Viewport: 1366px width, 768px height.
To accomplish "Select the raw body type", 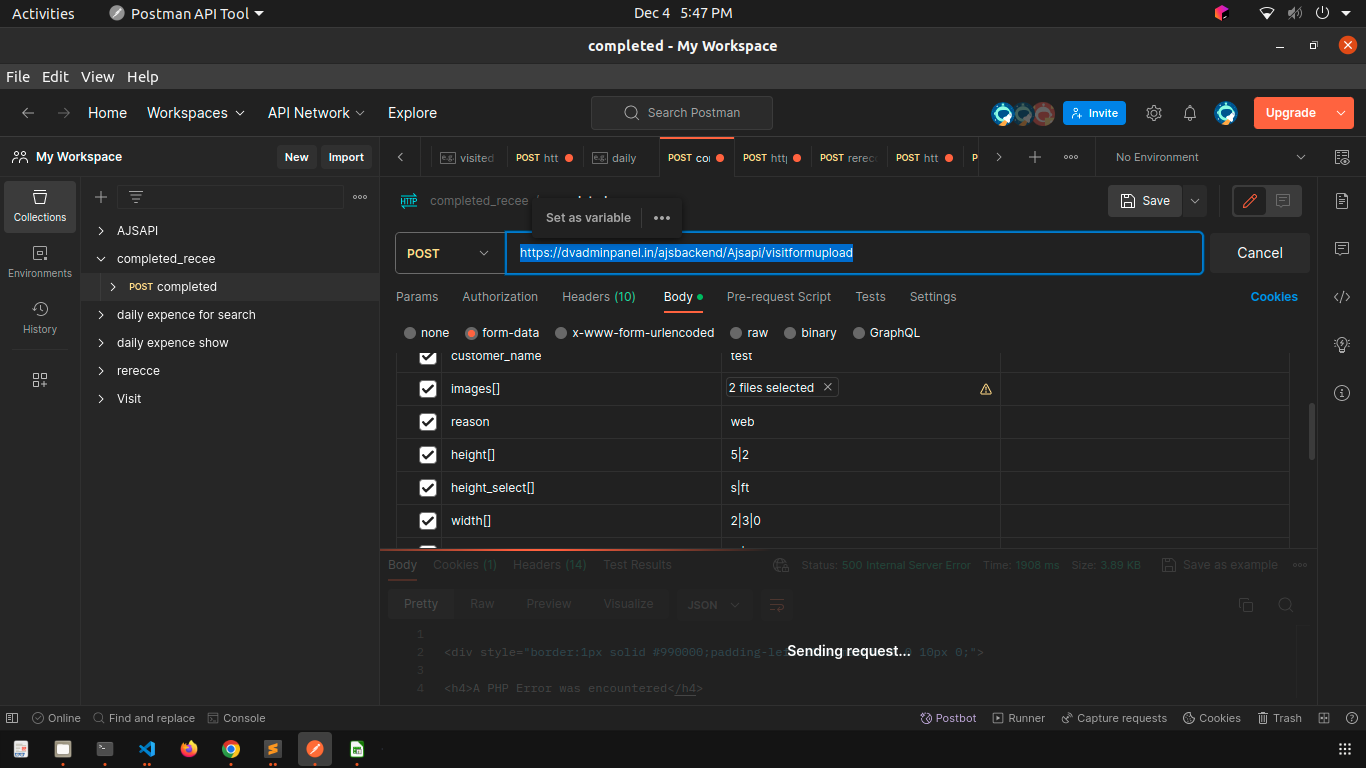I will pyautogui.click(x=736, y=333).
